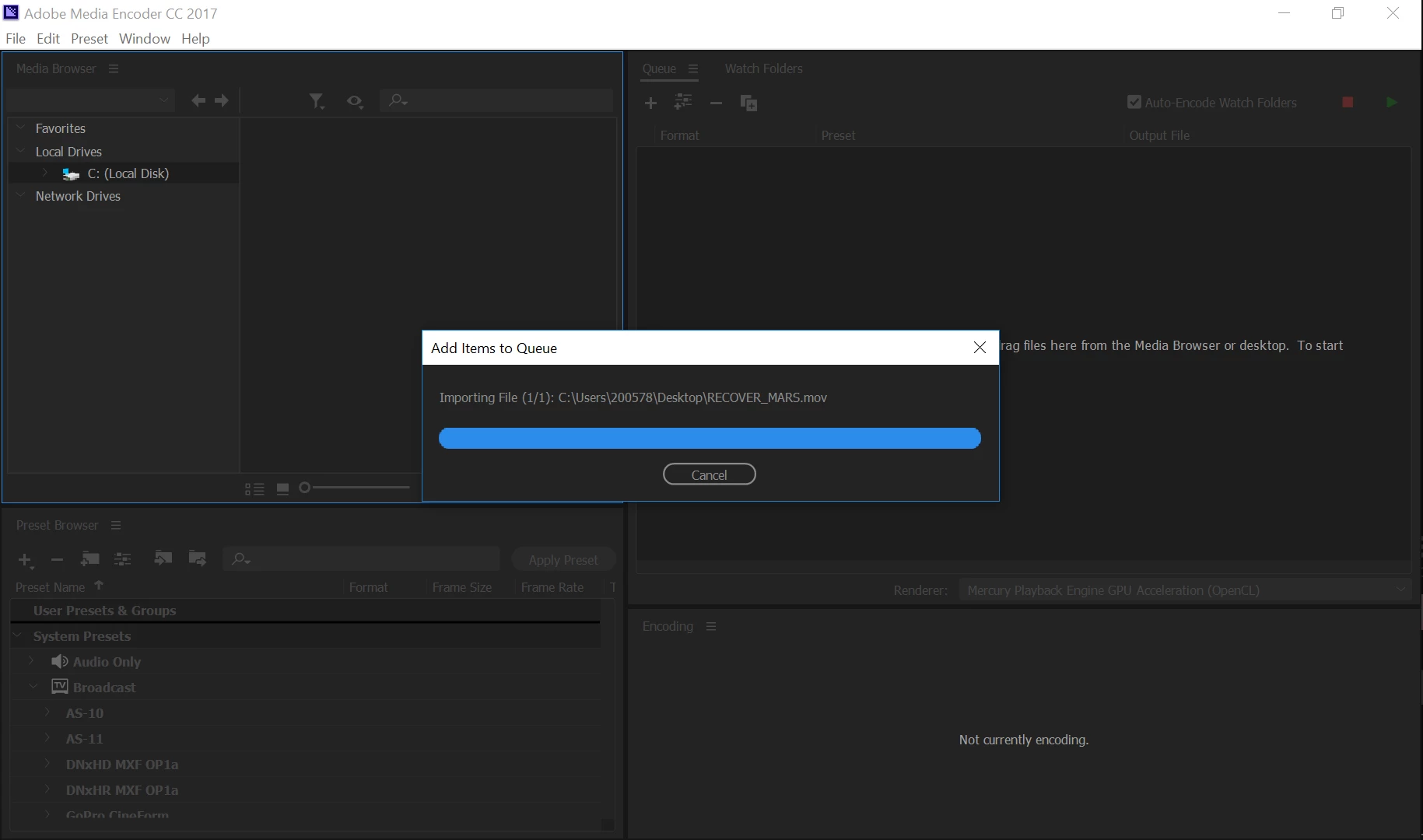The image size is (1423, 840).
Task: Open Add Output settings icon in Queue
Action: click(683, 102)
